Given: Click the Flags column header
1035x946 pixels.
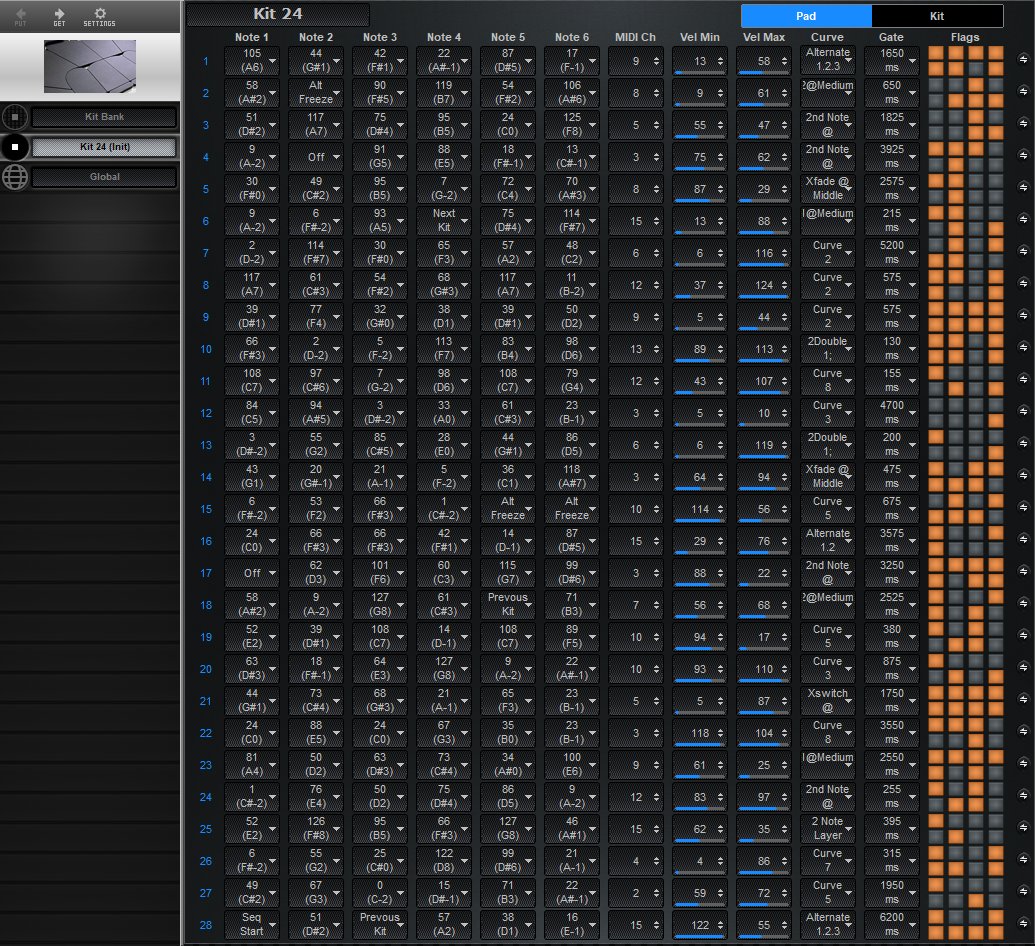Looking at the screenshot, I should 965,37.
